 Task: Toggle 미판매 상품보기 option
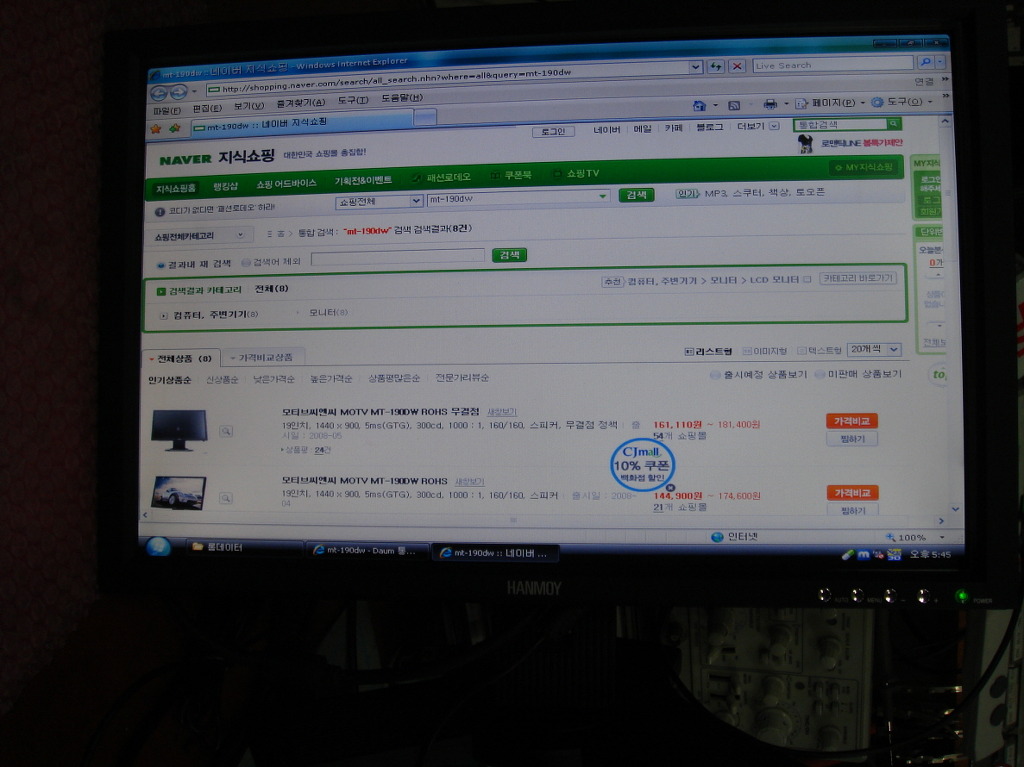pyautogui.click(x=819, y=374)
